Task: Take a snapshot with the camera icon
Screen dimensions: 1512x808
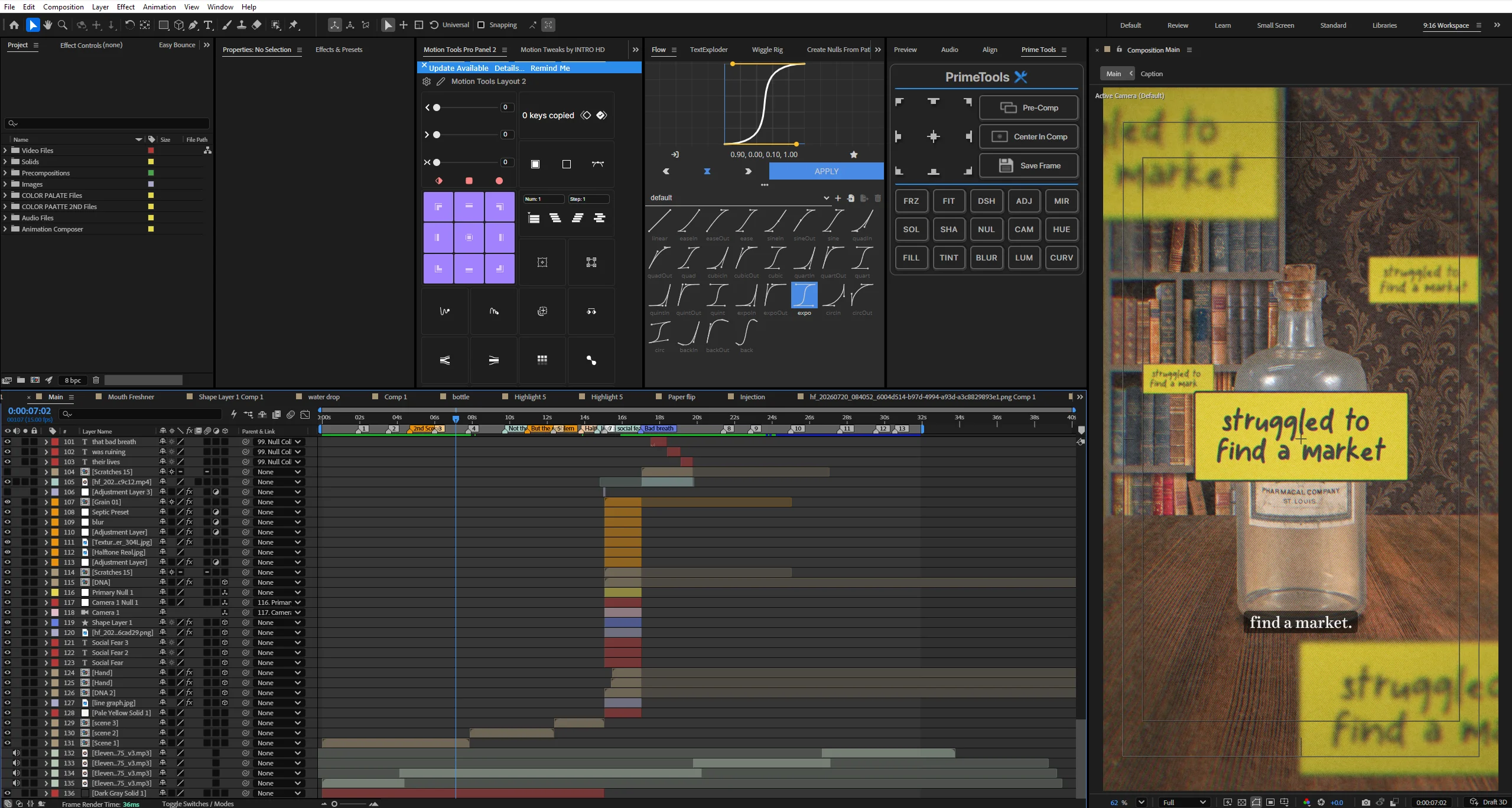Action: [x=1365, y=803]
